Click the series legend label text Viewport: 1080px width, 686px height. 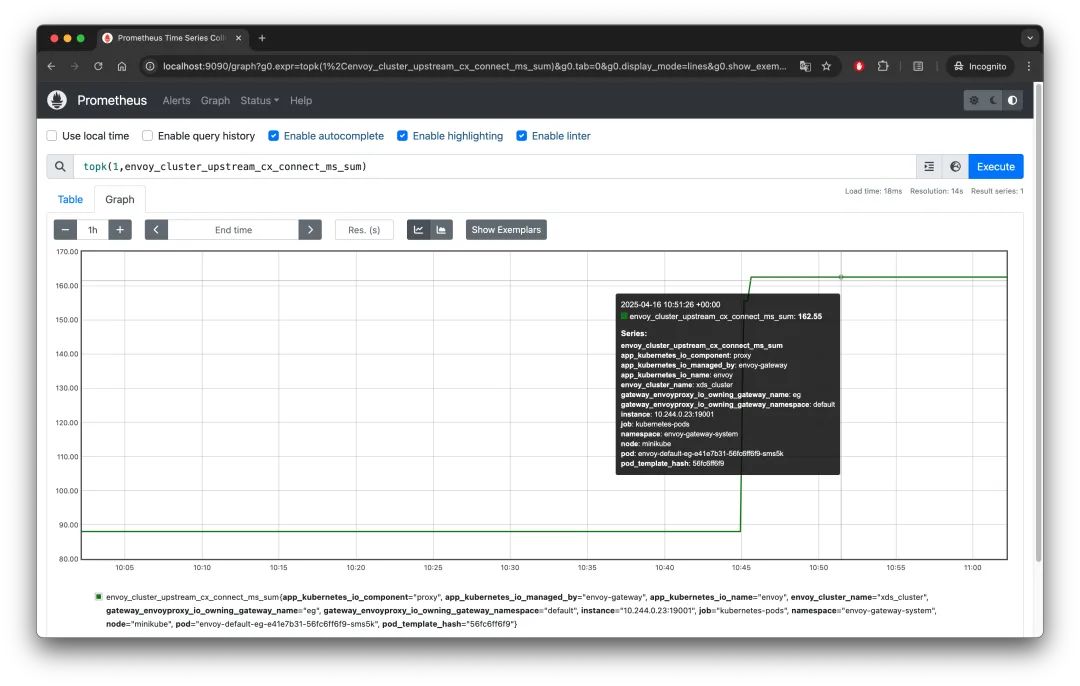coord(521,610)
